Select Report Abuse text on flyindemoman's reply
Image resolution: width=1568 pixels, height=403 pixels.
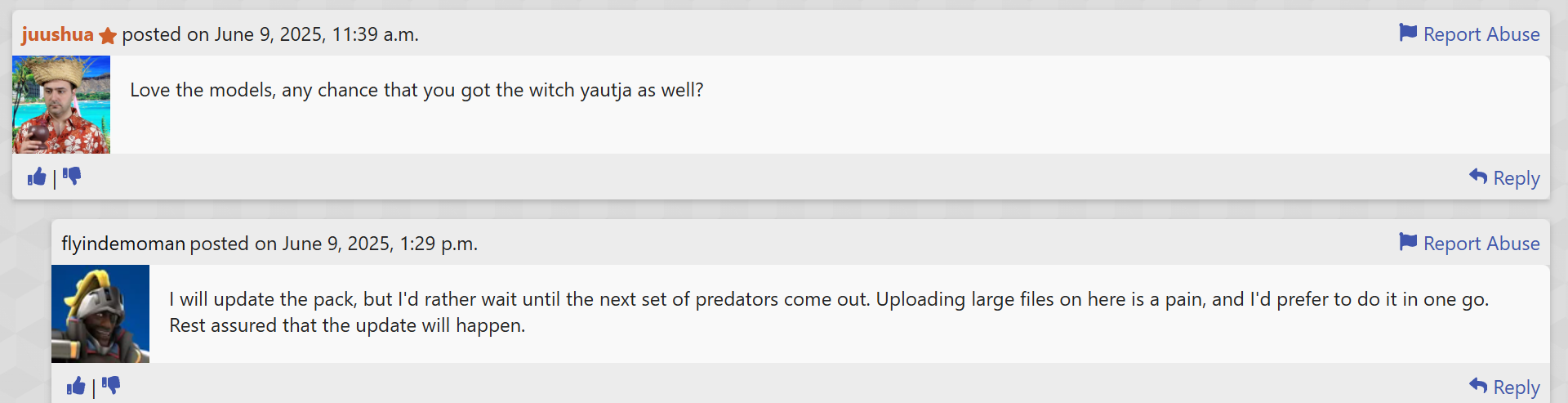coord(1481,244)
